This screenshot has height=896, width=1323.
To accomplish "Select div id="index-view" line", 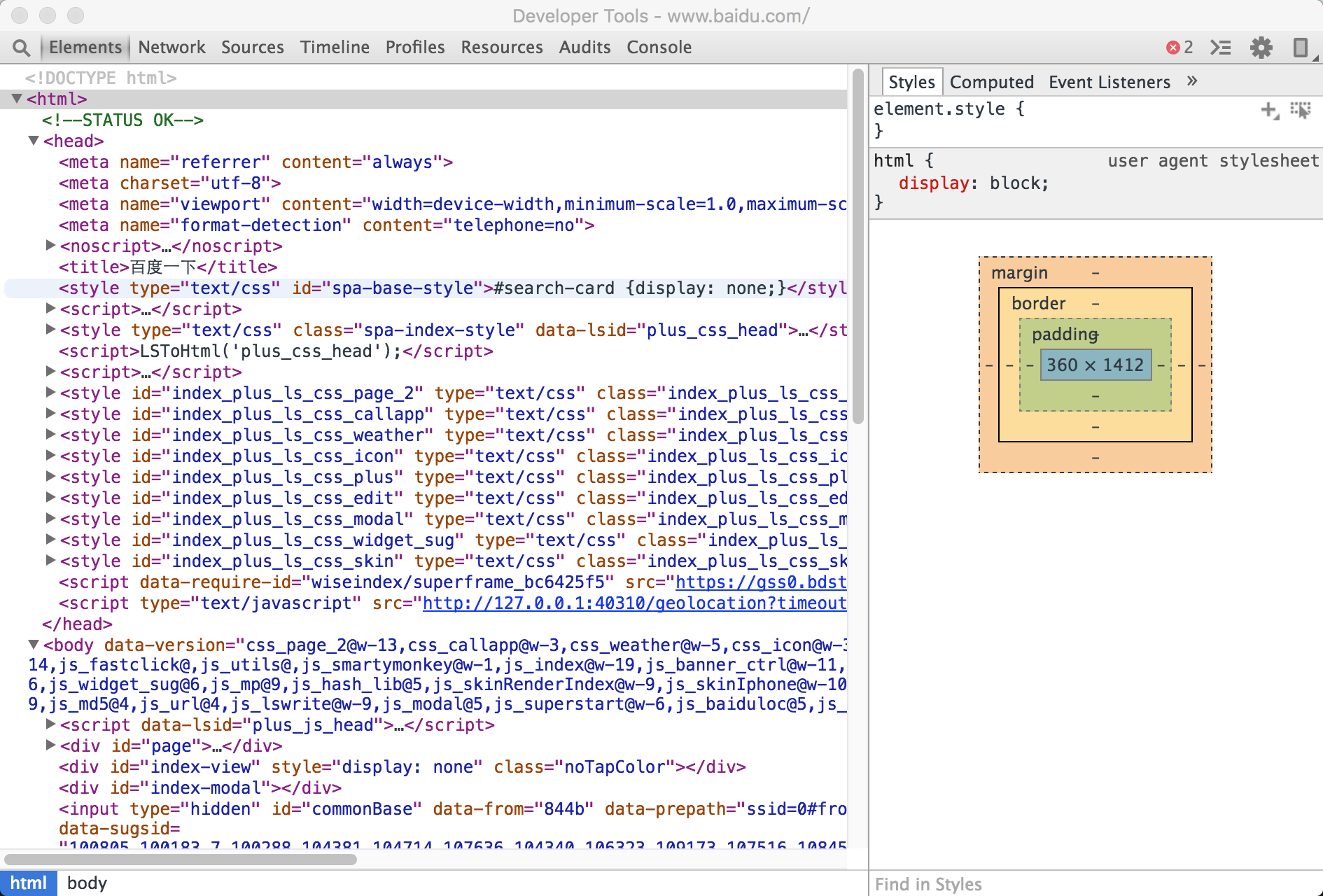I will pos(402,766).
